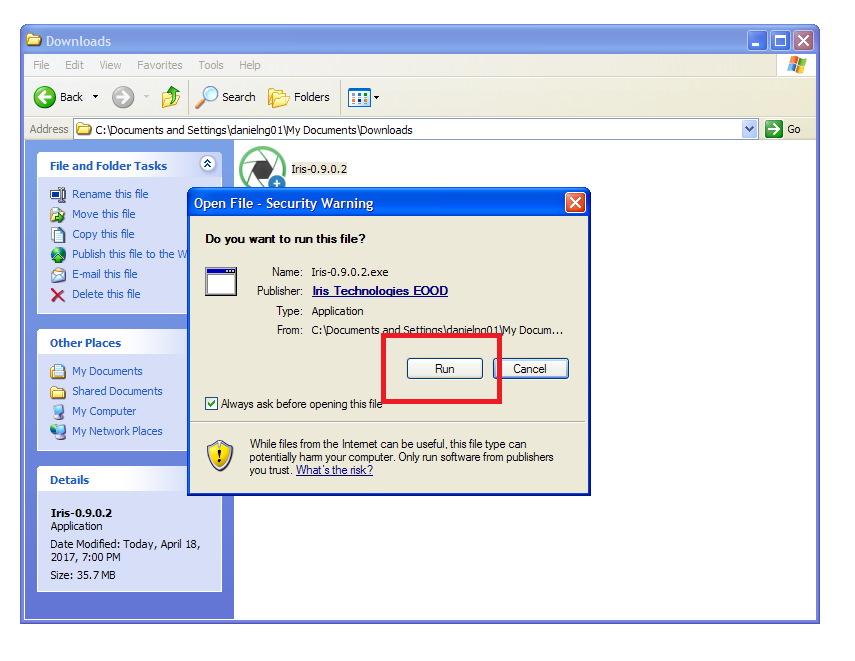Image resolution: width=855 pixels, height=661 pixels.
Task: Click the My Computer icon
Action: click(58, 412)
